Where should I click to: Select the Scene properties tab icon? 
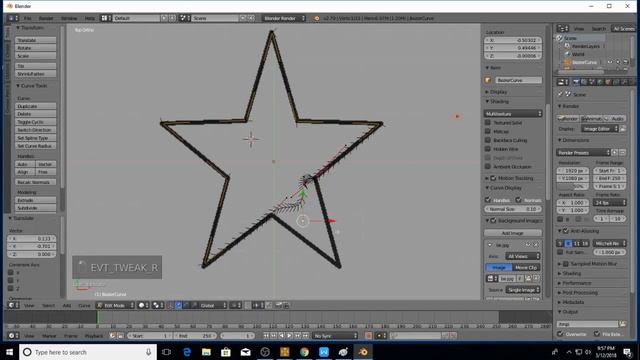pyautogui.click(x=592, y=82)
